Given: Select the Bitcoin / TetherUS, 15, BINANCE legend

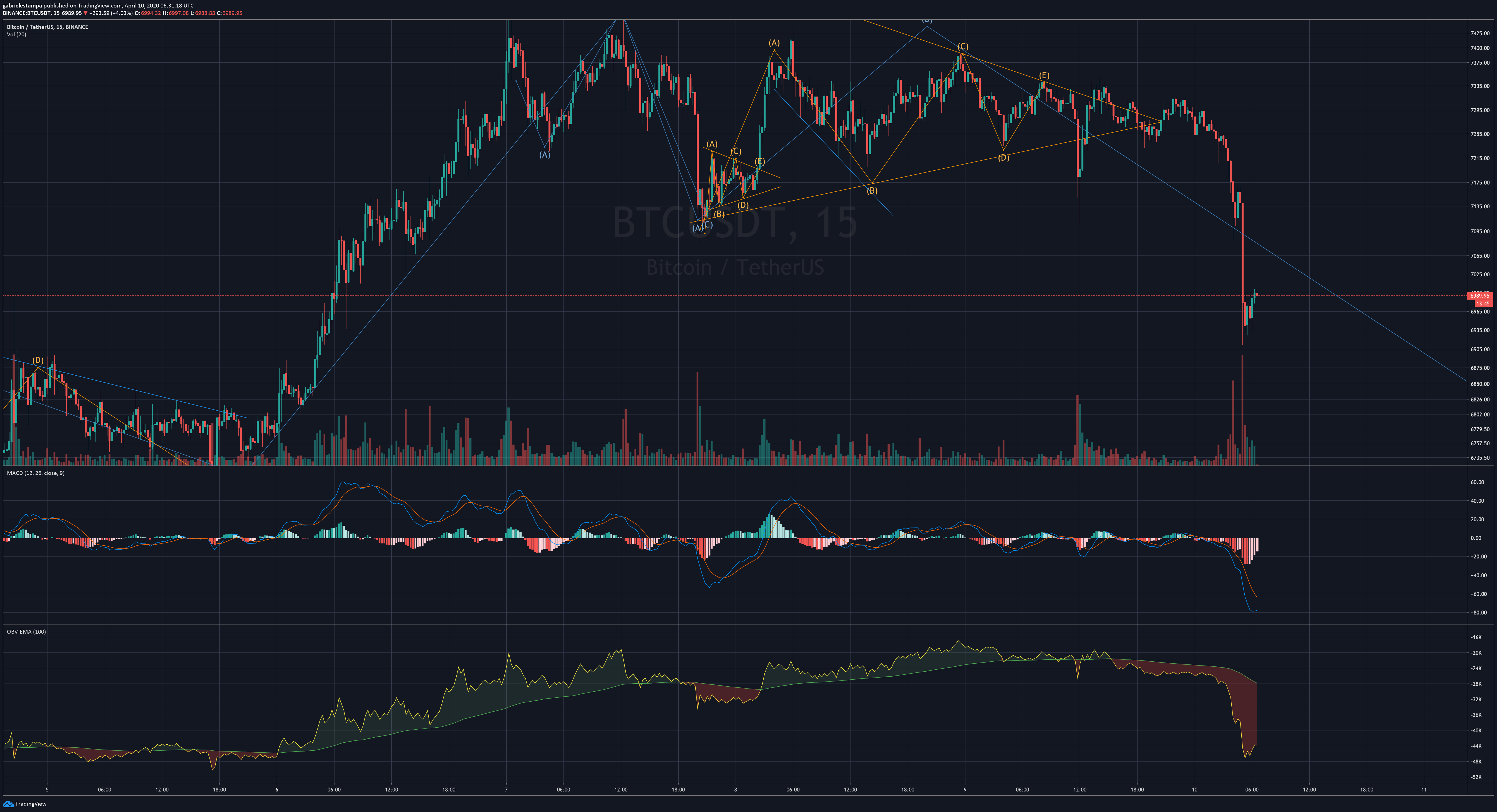Looking at the screenshot, I should (48, 27).
